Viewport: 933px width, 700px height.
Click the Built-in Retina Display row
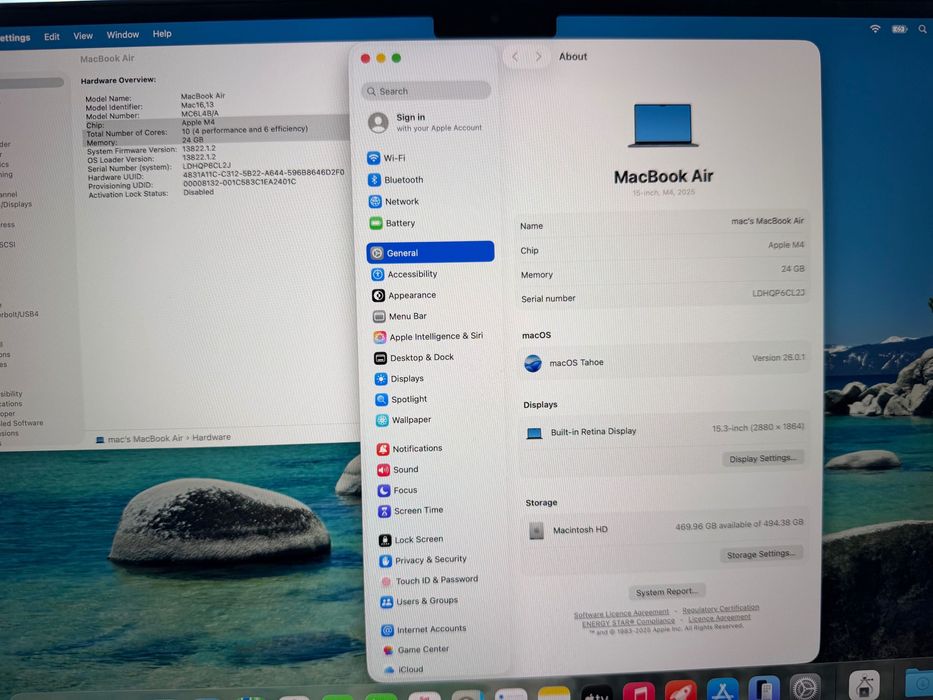664,430
